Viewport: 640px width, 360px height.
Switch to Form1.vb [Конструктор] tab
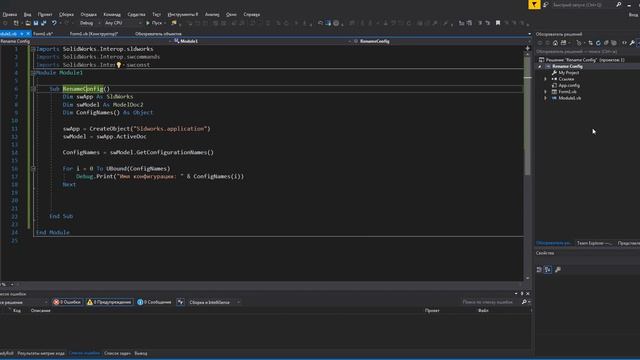pos(94,34)
